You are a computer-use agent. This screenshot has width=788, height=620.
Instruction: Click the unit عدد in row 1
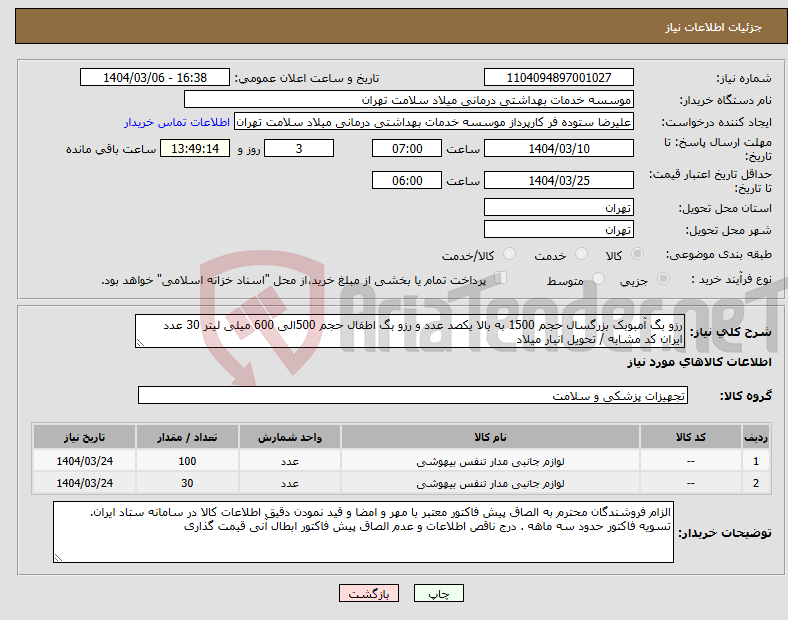(x=290, y=461)
